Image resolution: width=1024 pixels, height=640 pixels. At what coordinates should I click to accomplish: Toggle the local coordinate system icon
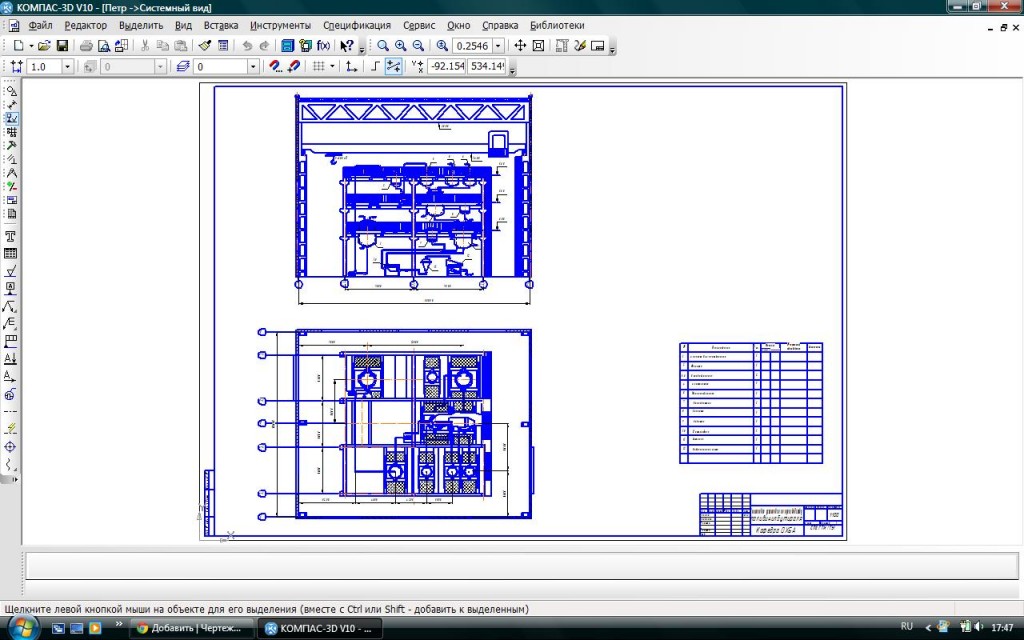click(x=351, y=67)
